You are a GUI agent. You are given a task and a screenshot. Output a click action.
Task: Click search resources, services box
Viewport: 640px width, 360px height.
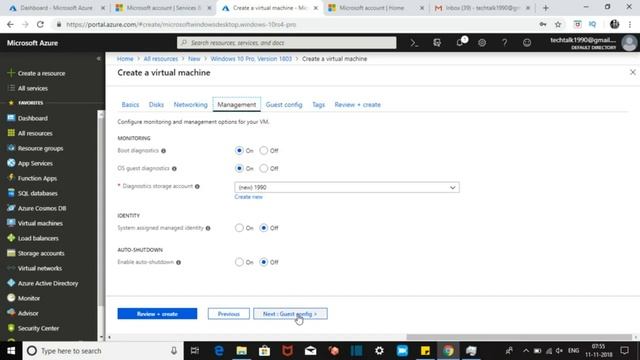tap(287, 43)
